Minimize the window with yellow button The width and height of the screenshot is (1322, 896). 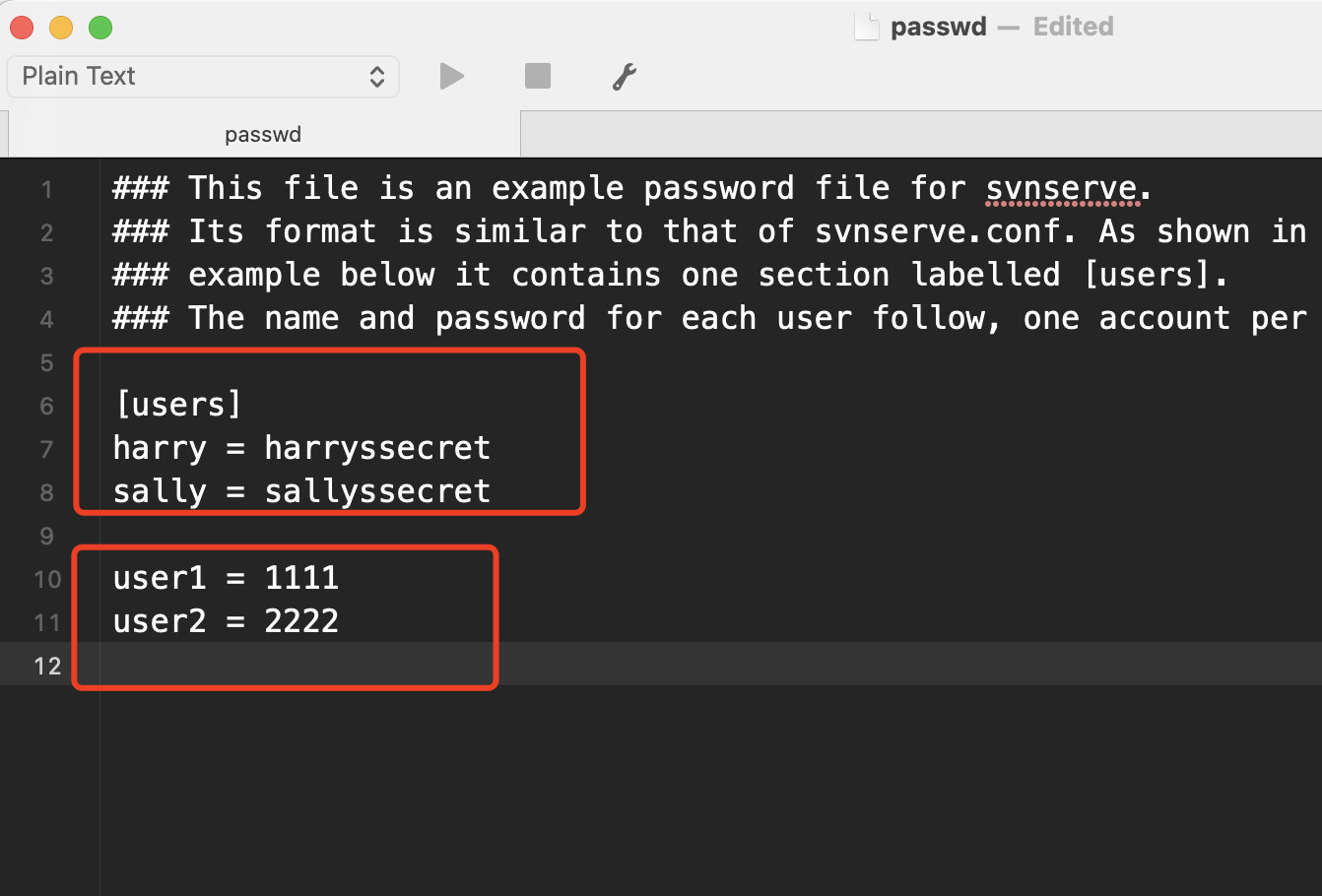coord(61,28)
